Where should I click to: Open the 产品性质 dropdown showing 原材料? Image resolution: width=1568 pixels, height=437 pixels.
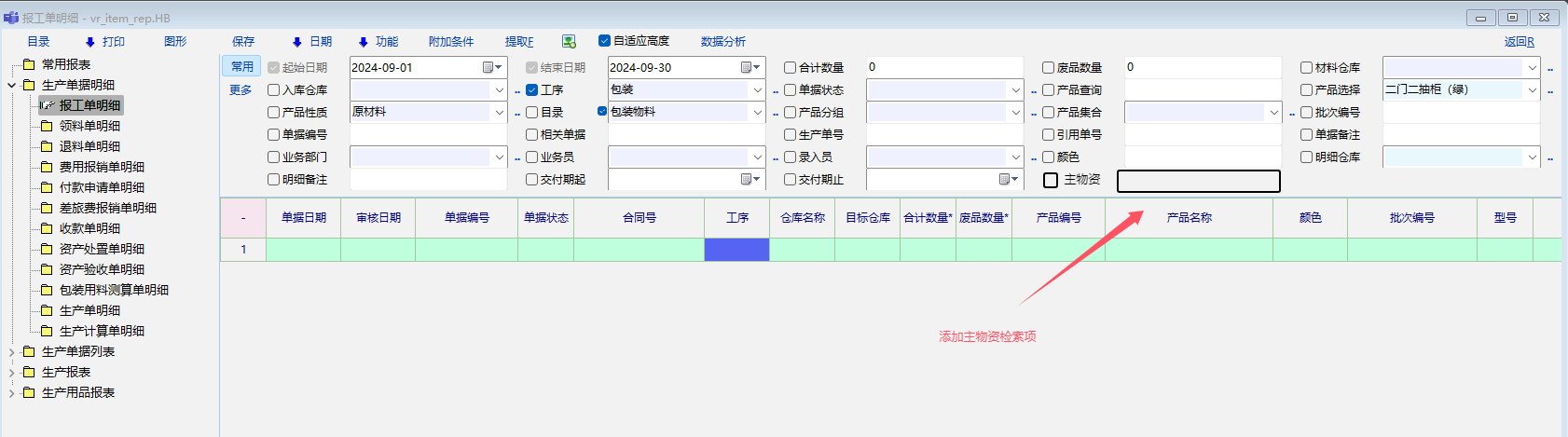499,112
